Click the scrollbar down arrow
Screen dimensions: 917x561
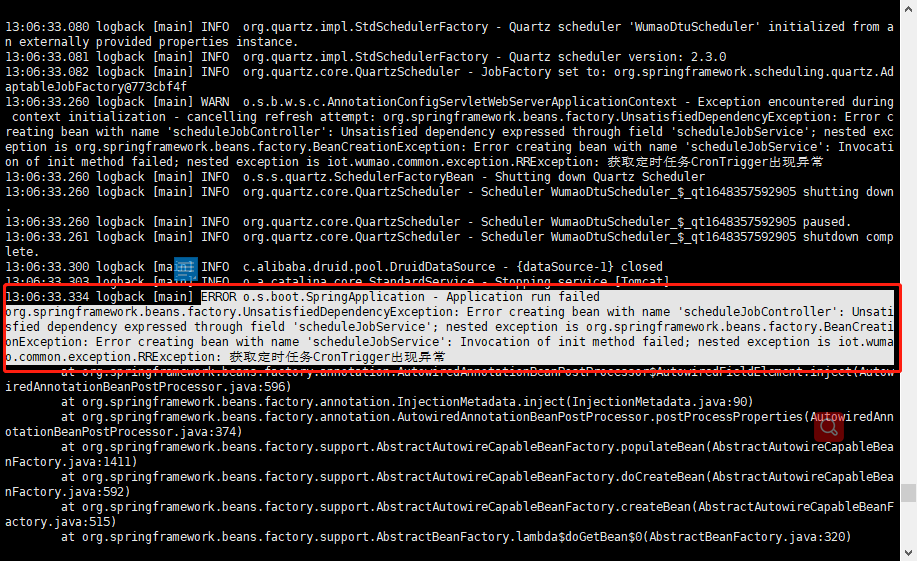908,552
